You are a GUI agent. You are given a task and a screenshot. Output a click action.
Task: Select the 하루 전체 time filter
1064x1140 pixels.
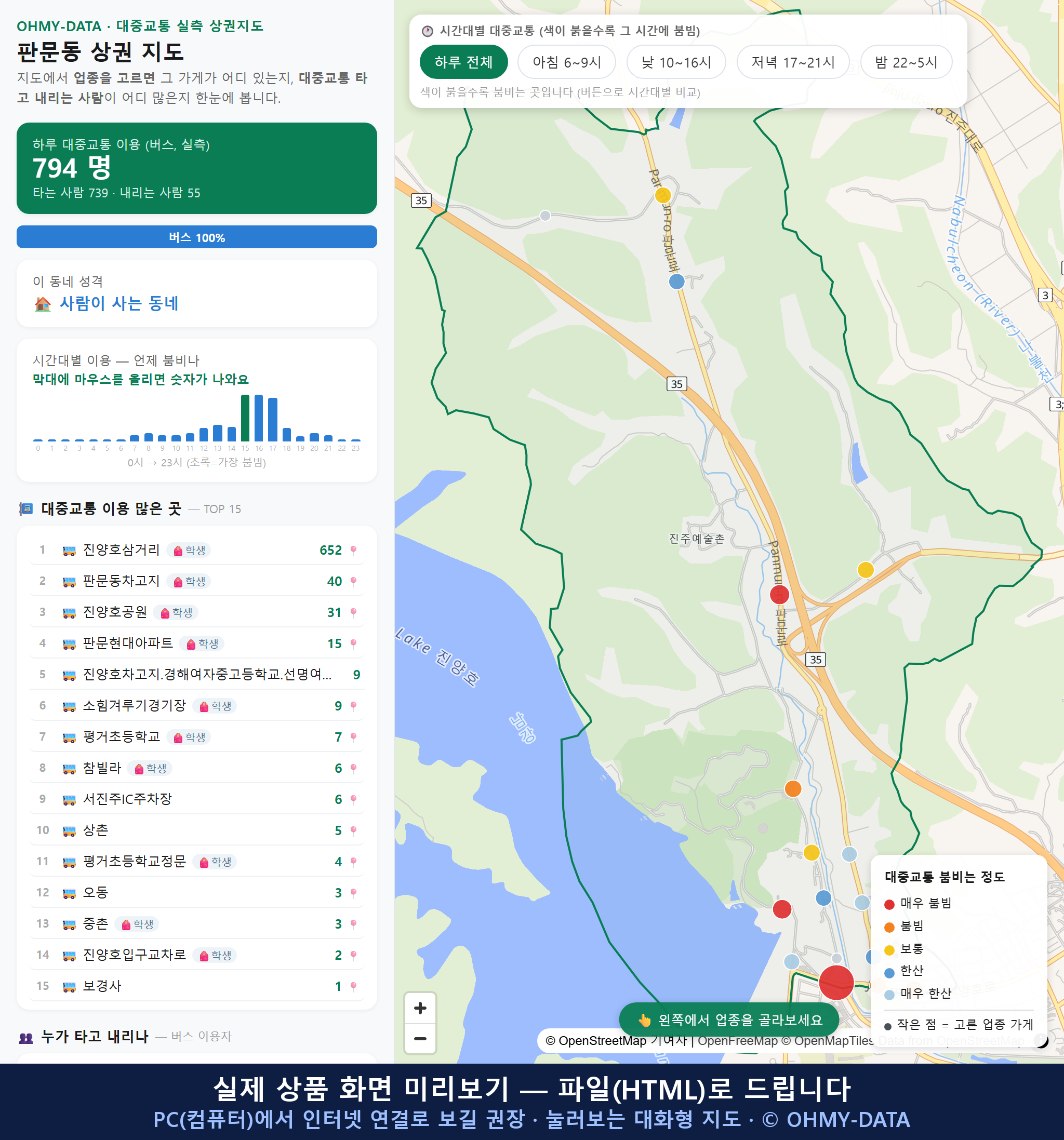coord(463,62)
